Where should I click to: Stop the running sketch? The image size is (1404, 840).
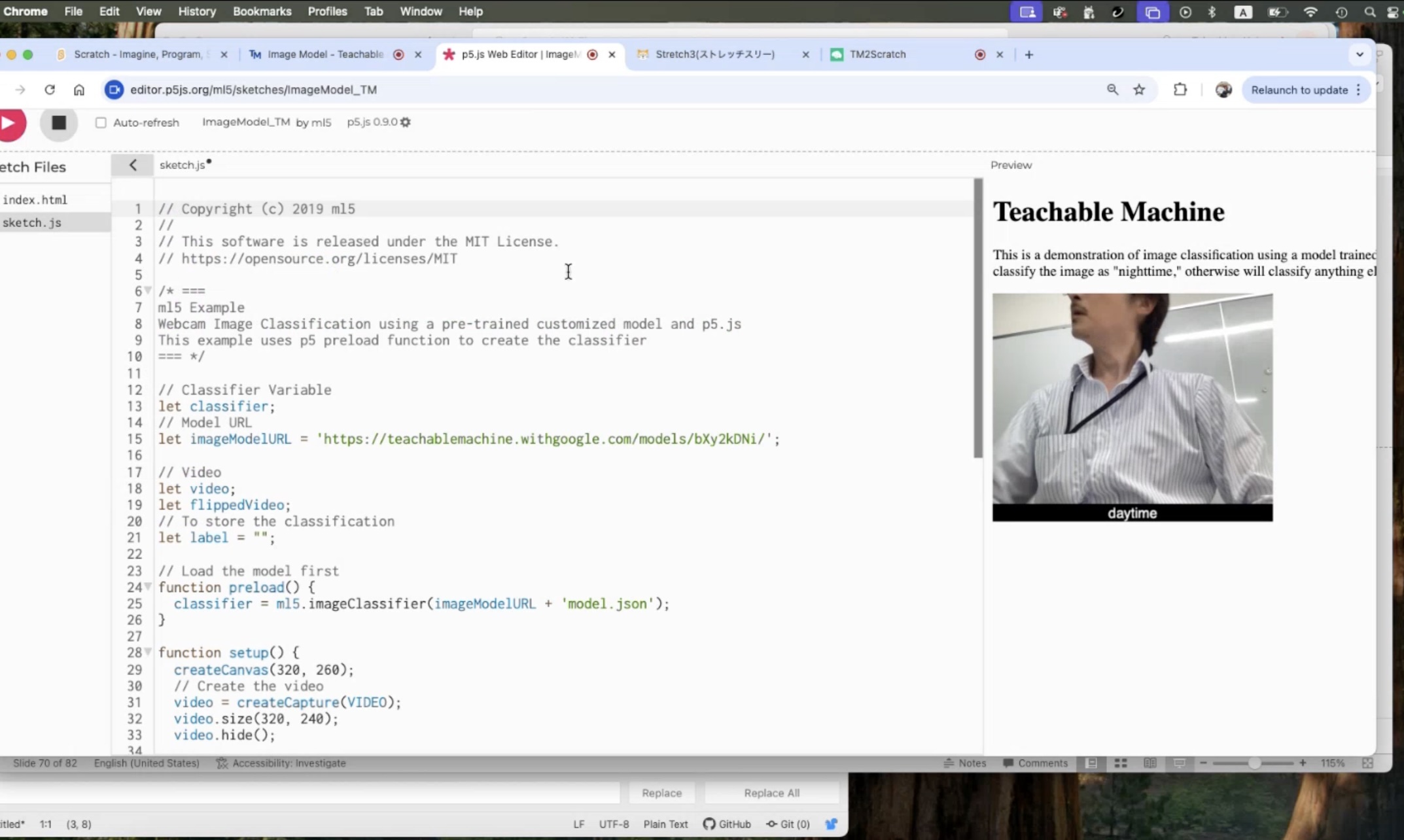click(x=59, y=123)
